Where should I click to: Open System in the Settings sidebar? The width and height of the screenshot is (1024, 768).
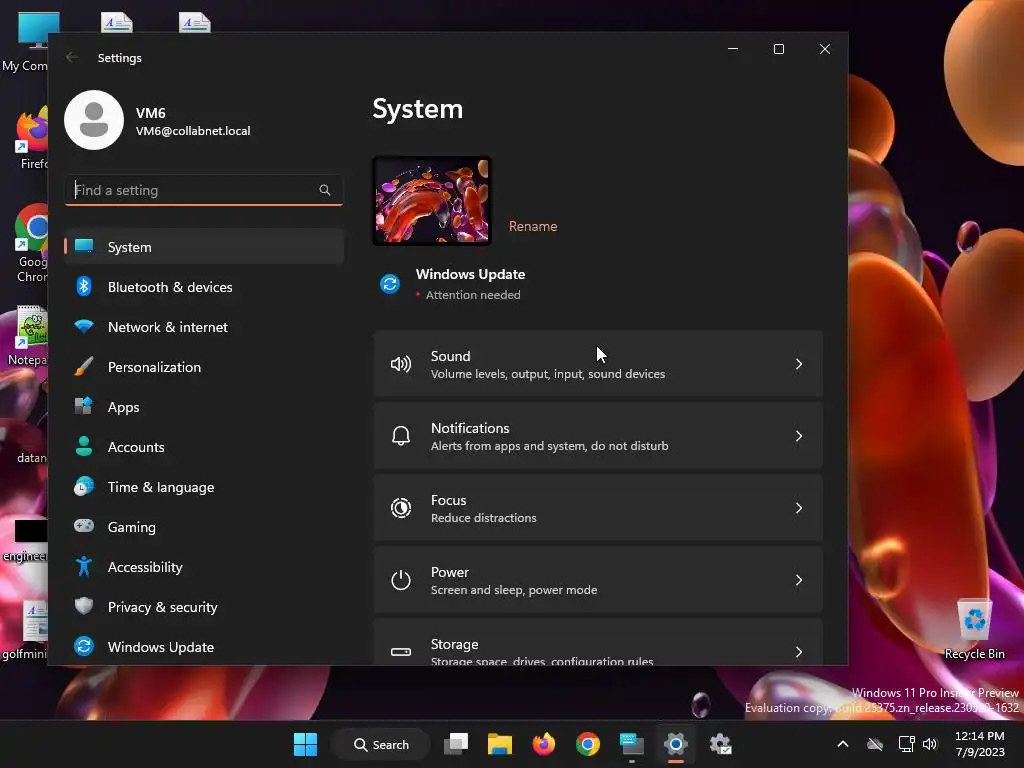204,247
